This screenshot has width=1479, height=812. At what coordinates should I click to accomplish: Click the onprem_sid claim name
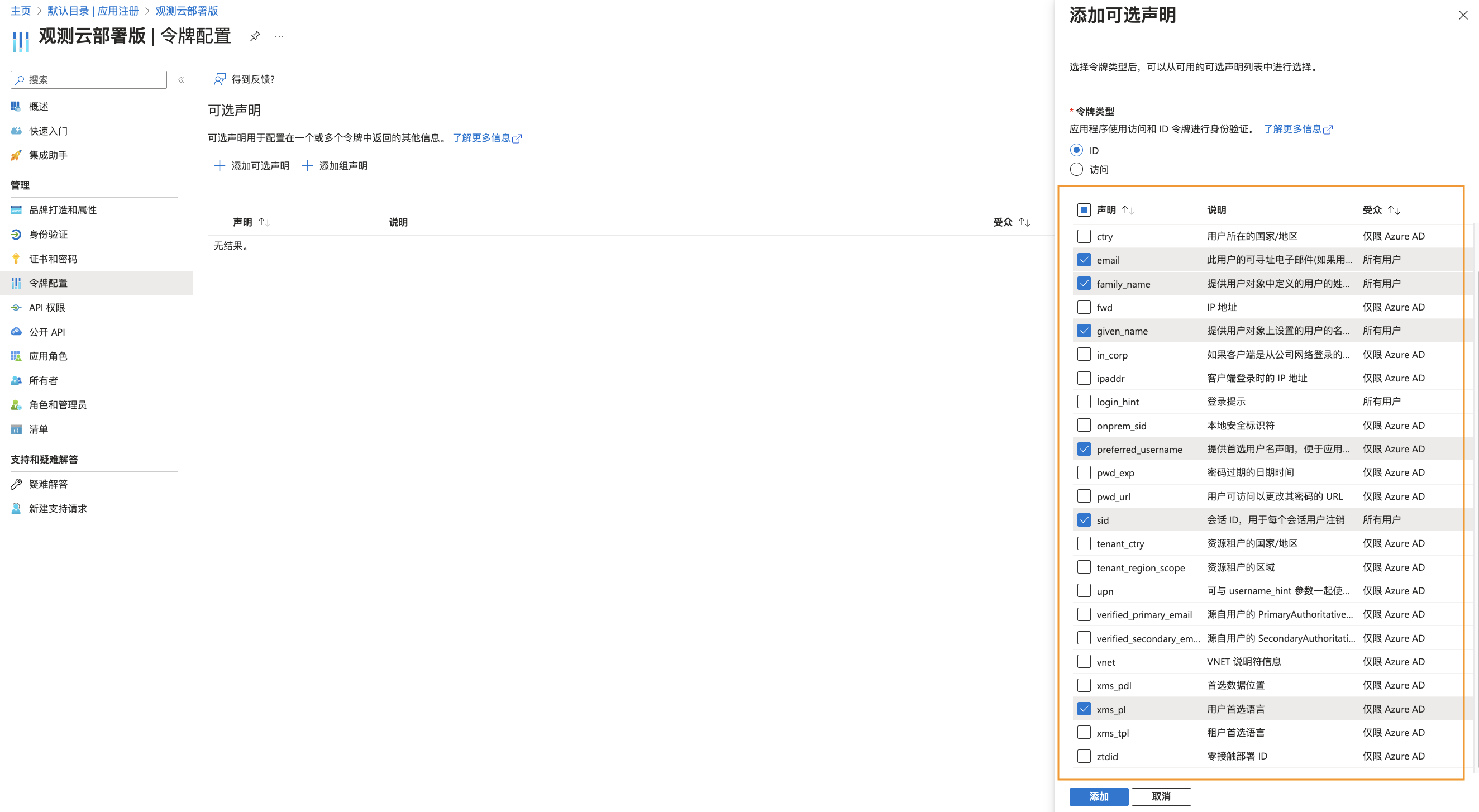[x=1122, y=426]
